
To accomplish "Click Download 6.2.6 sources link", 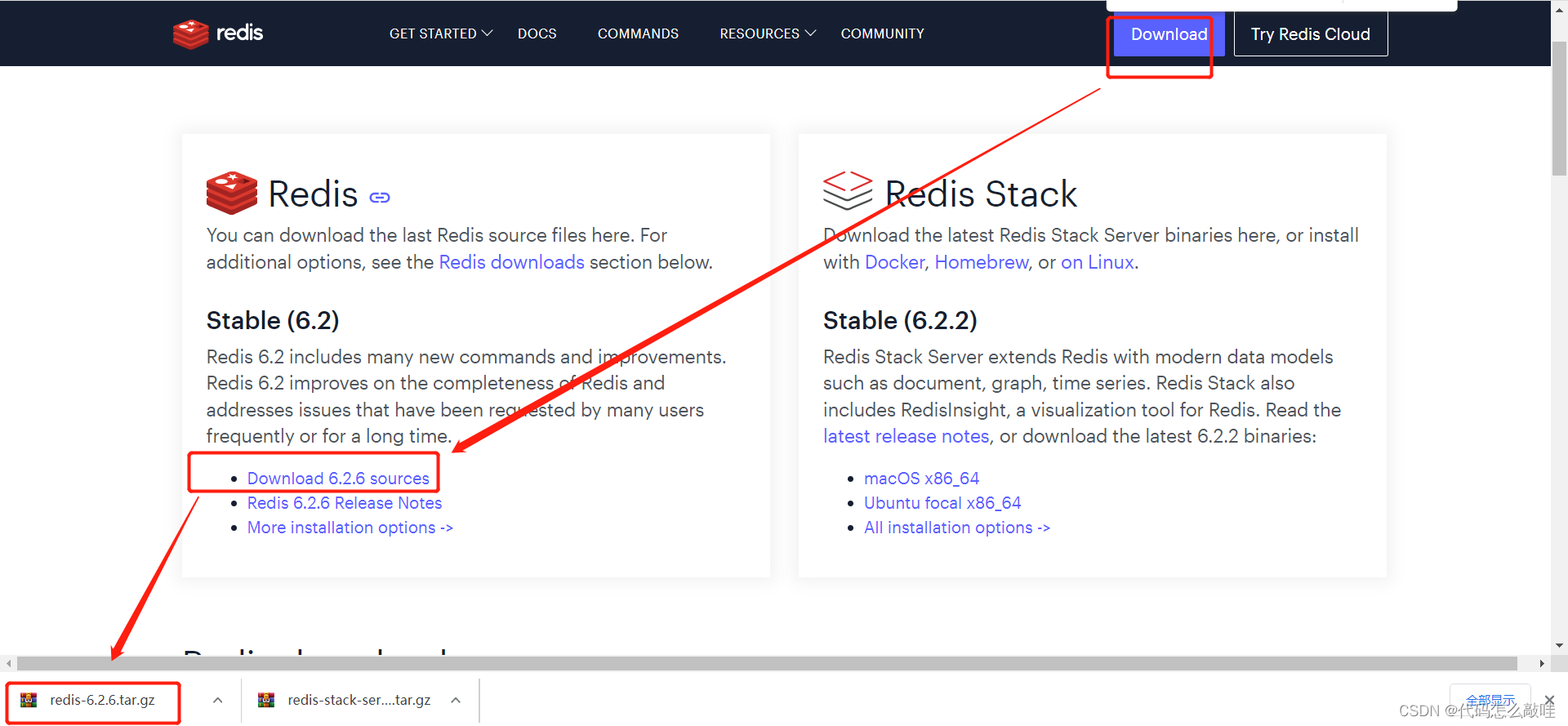I will (338, 479).
